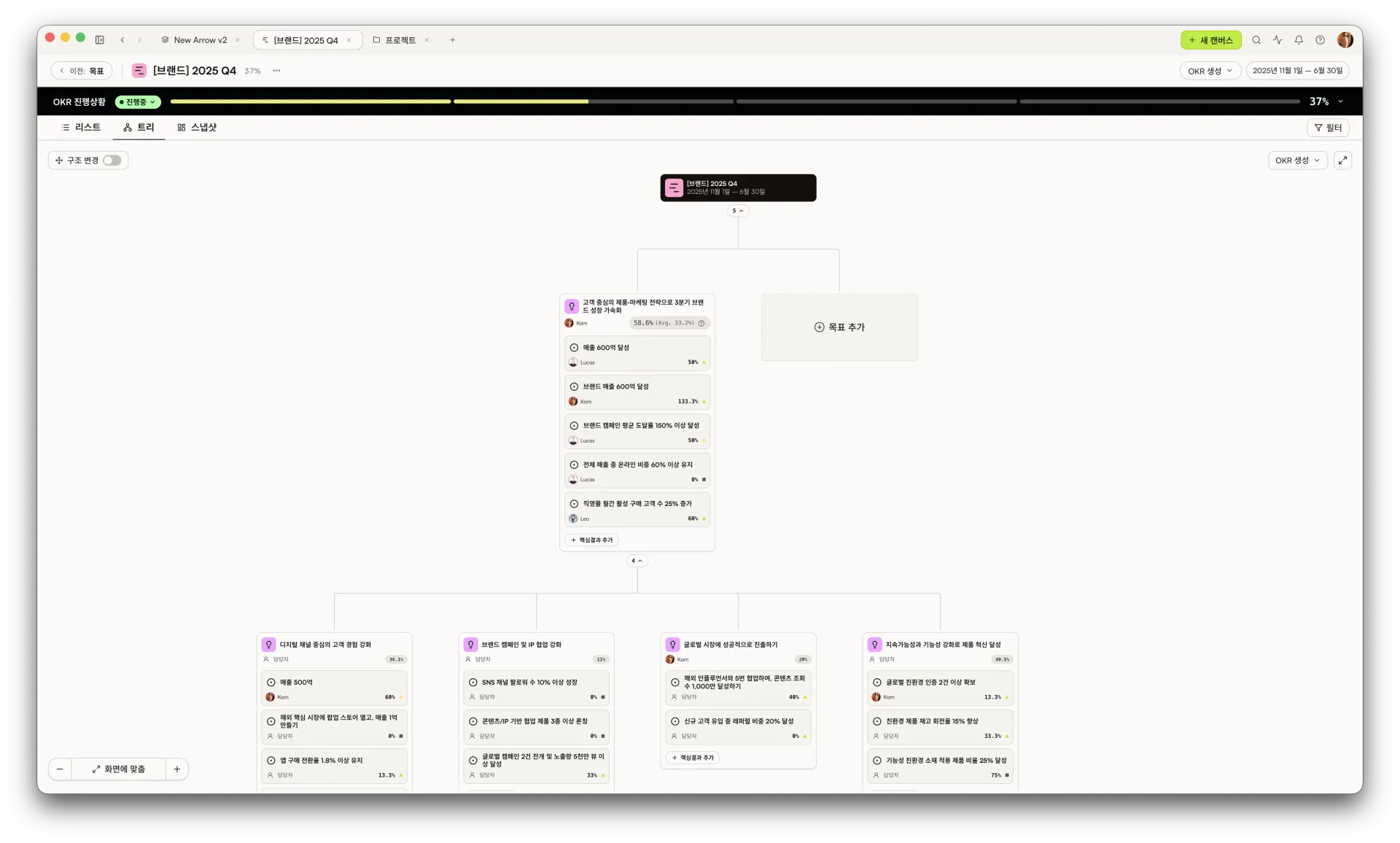Image resolution: width=1400 pixels, height=843 pixels.
Task: Add key result under main objective card
Action: 592,540
